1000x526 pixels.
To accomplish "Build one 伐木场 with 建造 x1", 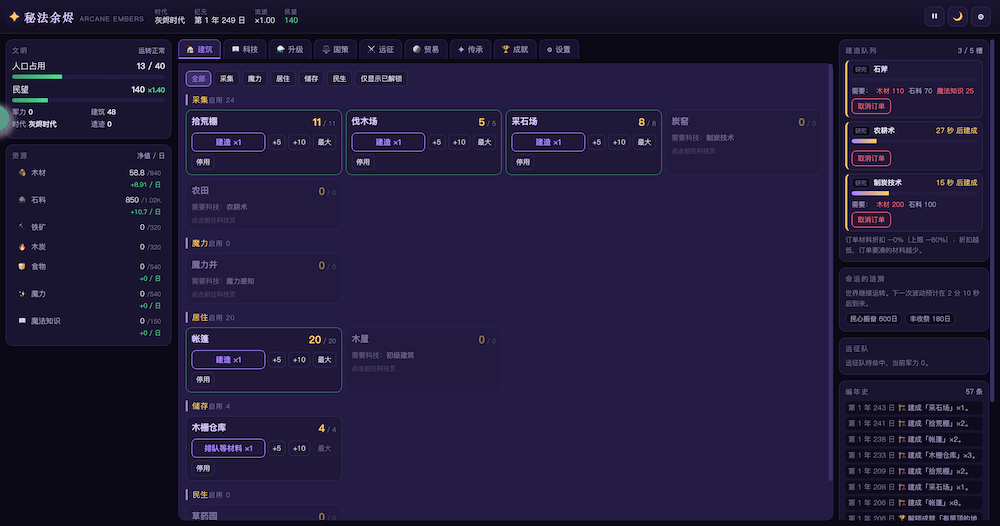I will tap(388, 142).
